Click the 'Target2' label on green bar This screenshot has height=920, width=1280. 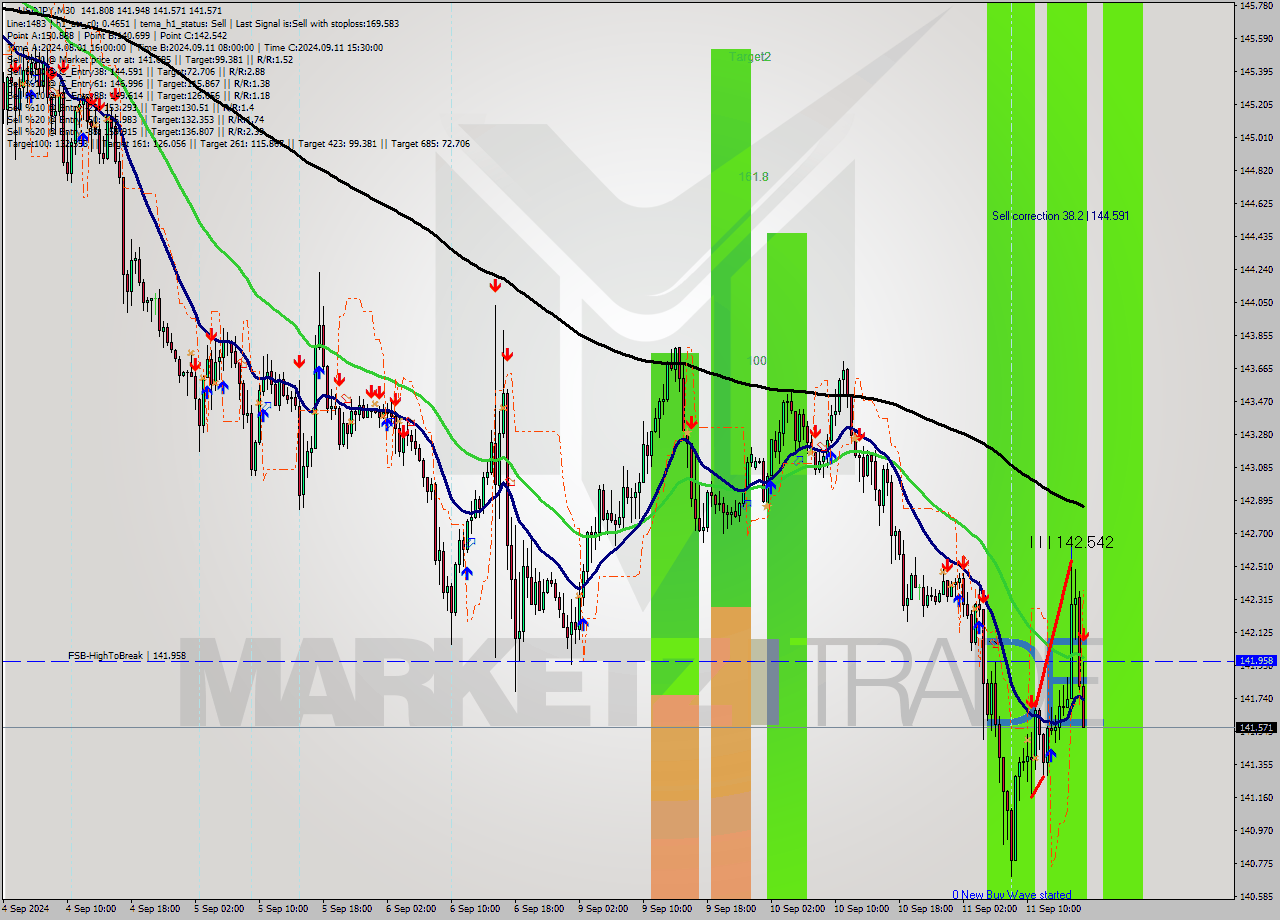coord(750,57)
